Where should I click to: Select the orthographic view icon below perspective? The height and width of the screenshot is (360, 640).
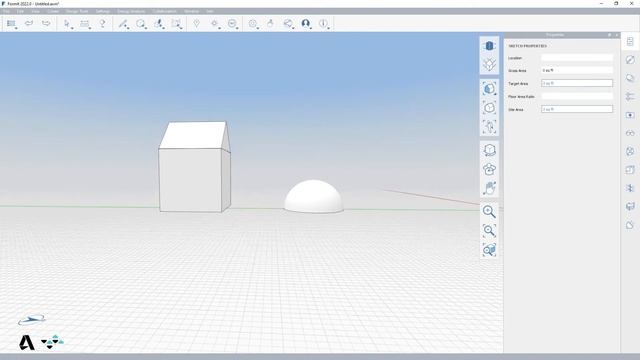489,64
